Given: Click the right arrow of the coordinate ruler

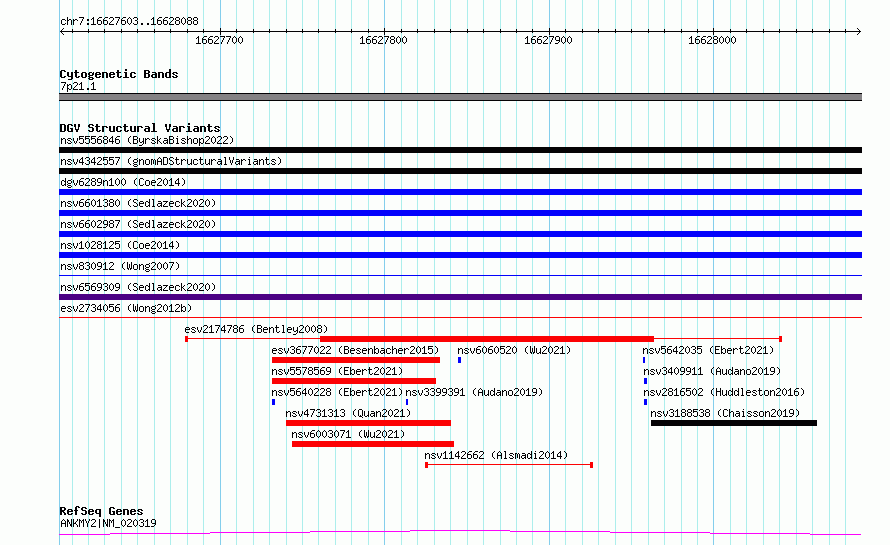Looking at the screenshot, I should tap(858, 31).
